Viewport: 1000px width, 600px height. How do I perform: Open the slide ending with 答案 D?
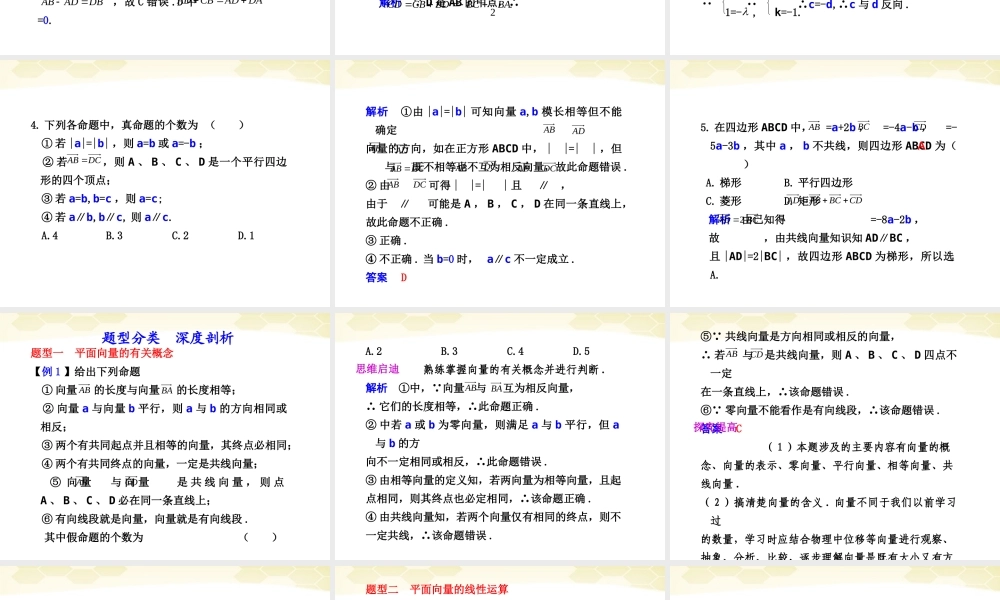pyautogui.click(x=499, y=183)
